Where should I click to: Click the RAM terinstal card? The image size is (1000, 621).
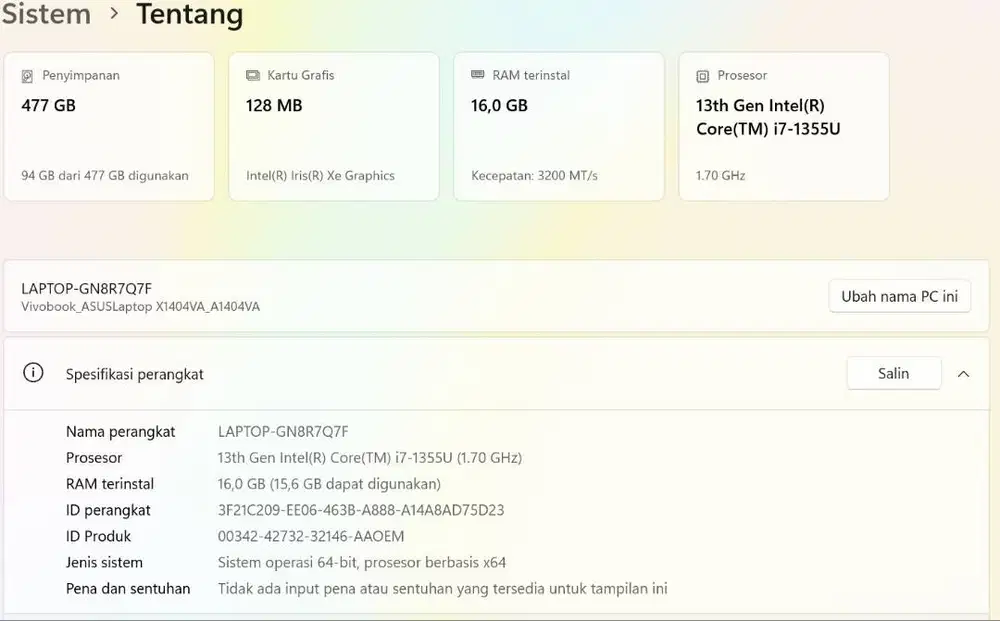(558, 126)
